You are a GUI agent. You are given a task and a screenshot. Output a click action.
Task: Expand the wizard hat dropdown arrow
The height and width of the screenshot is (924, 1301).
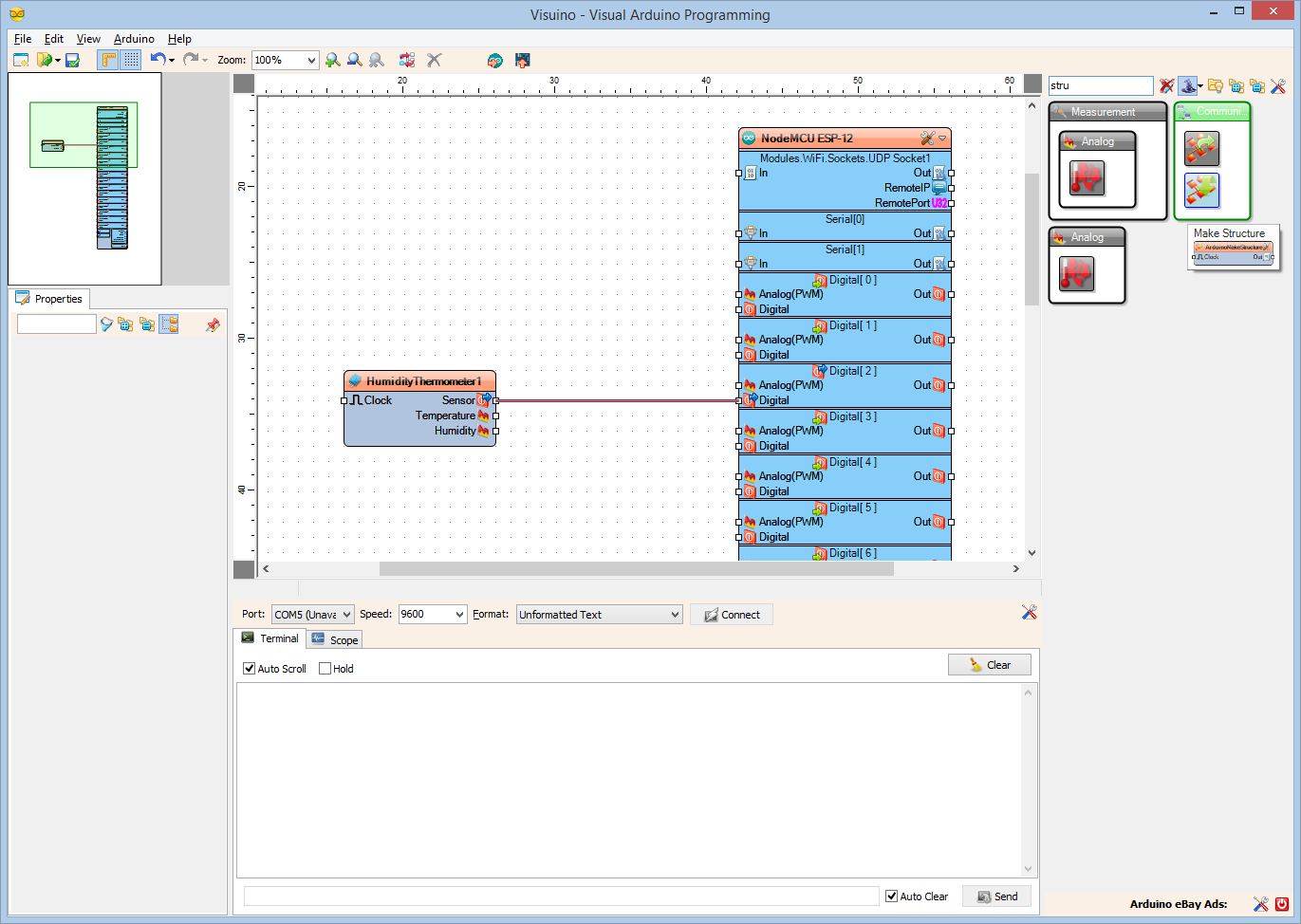(1200, 86)
